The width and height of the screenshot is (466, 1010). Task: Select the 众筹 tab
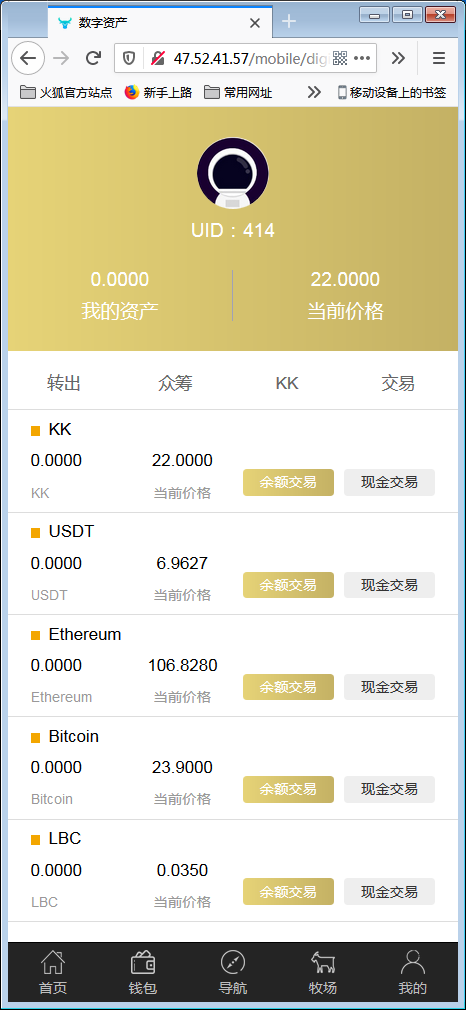175,383
